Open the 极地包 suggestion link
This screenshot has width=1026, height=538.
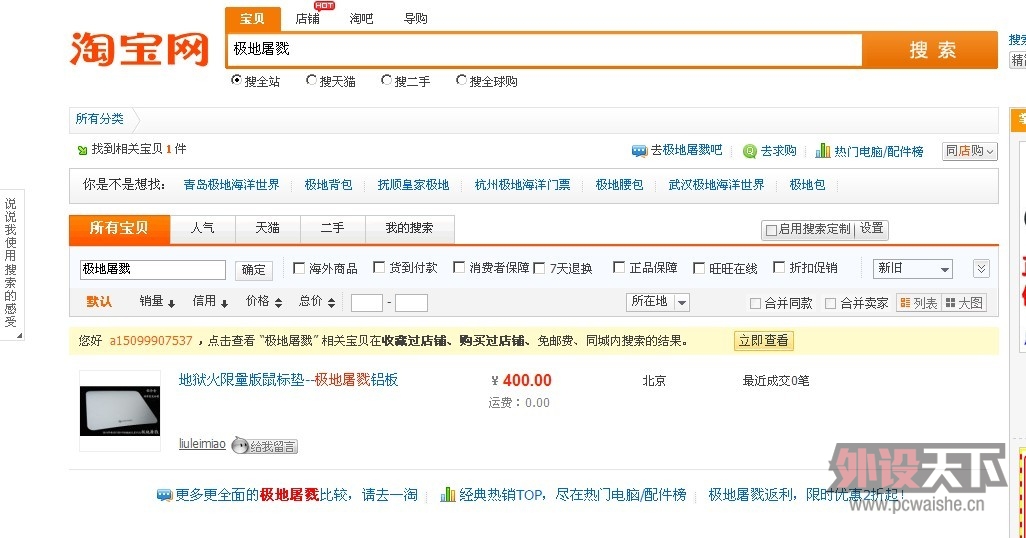click(x=807, y=185)
